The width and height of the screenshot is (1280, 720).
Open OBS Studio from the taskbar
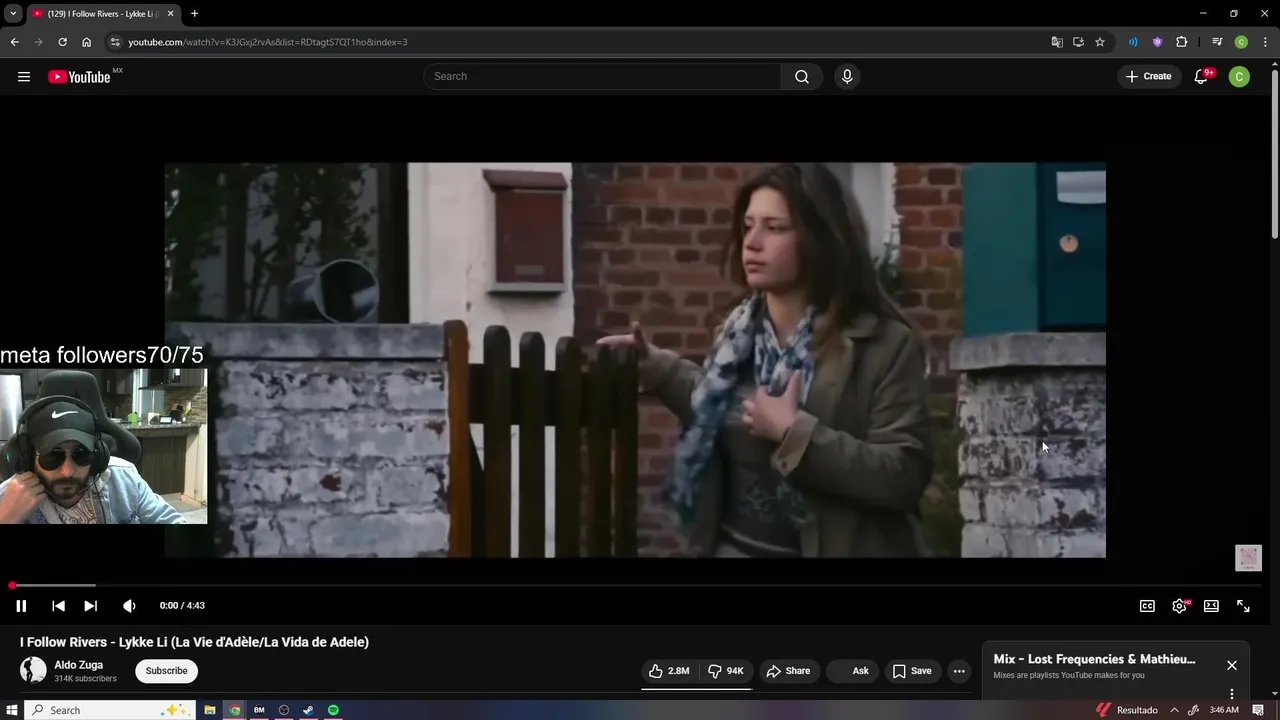point(284,710)
